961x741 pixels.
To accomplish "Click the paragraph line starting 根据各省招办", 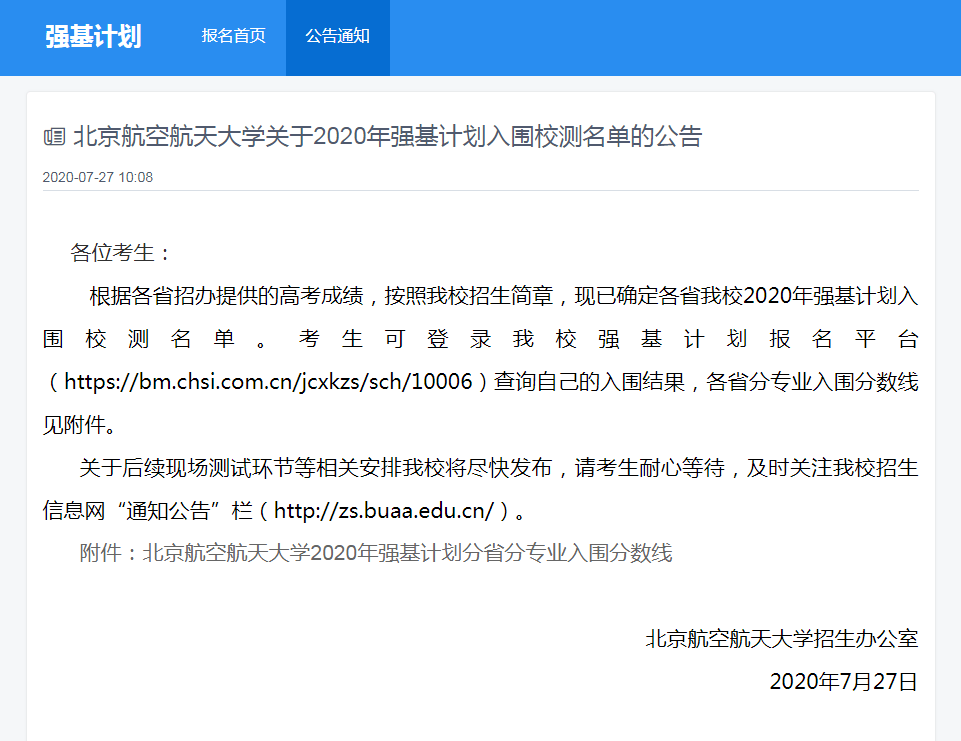I will coord(503,296).
